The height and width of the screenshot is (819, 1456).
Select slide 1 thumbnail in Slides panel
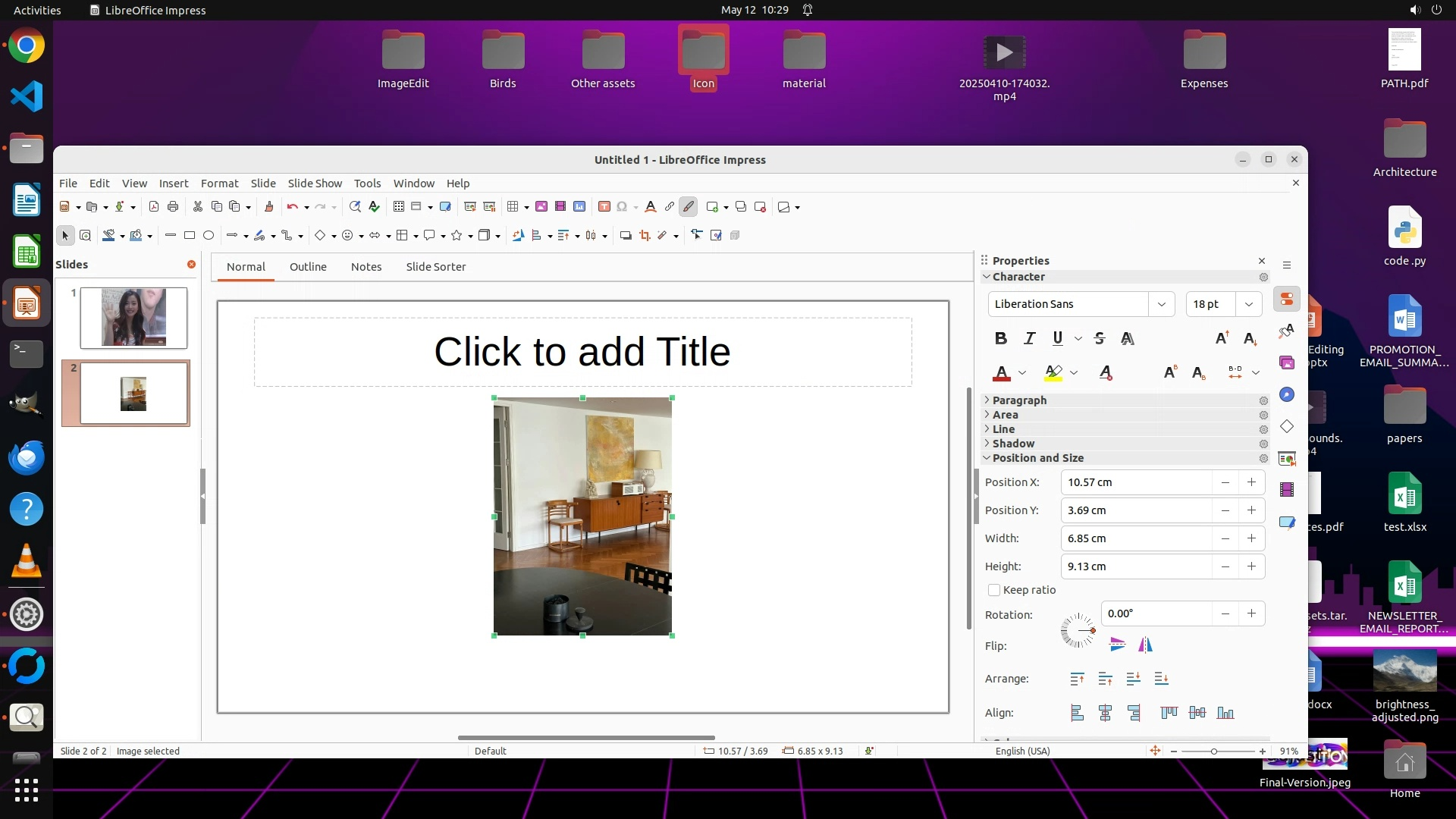coord(133,318)
